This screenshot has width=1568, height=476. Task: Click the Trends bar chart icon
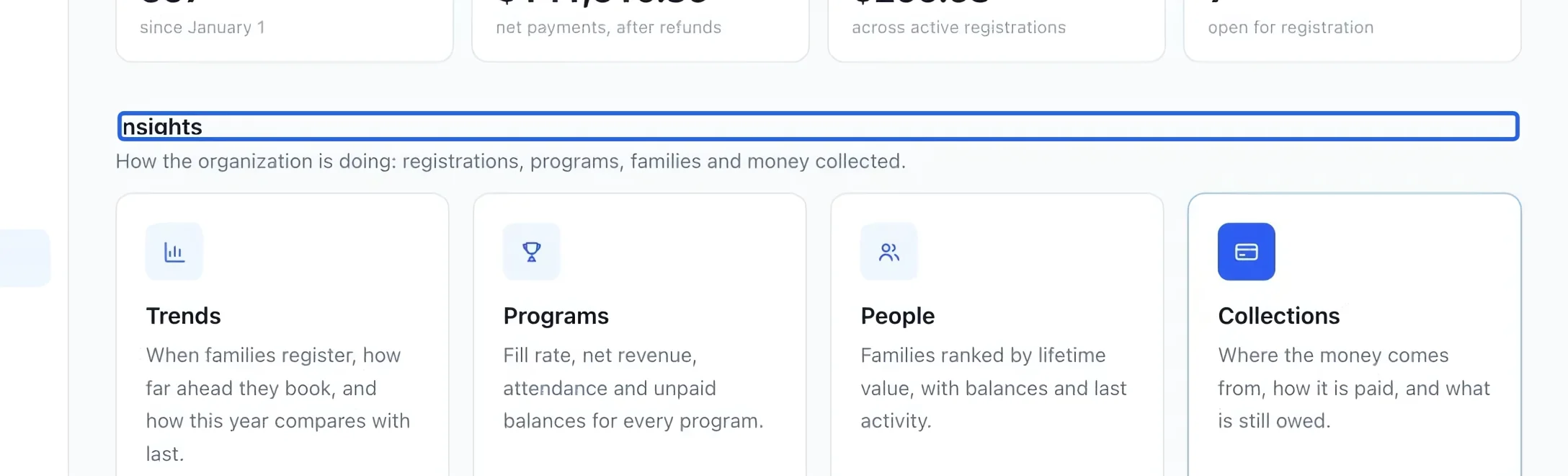click(174, 252)
